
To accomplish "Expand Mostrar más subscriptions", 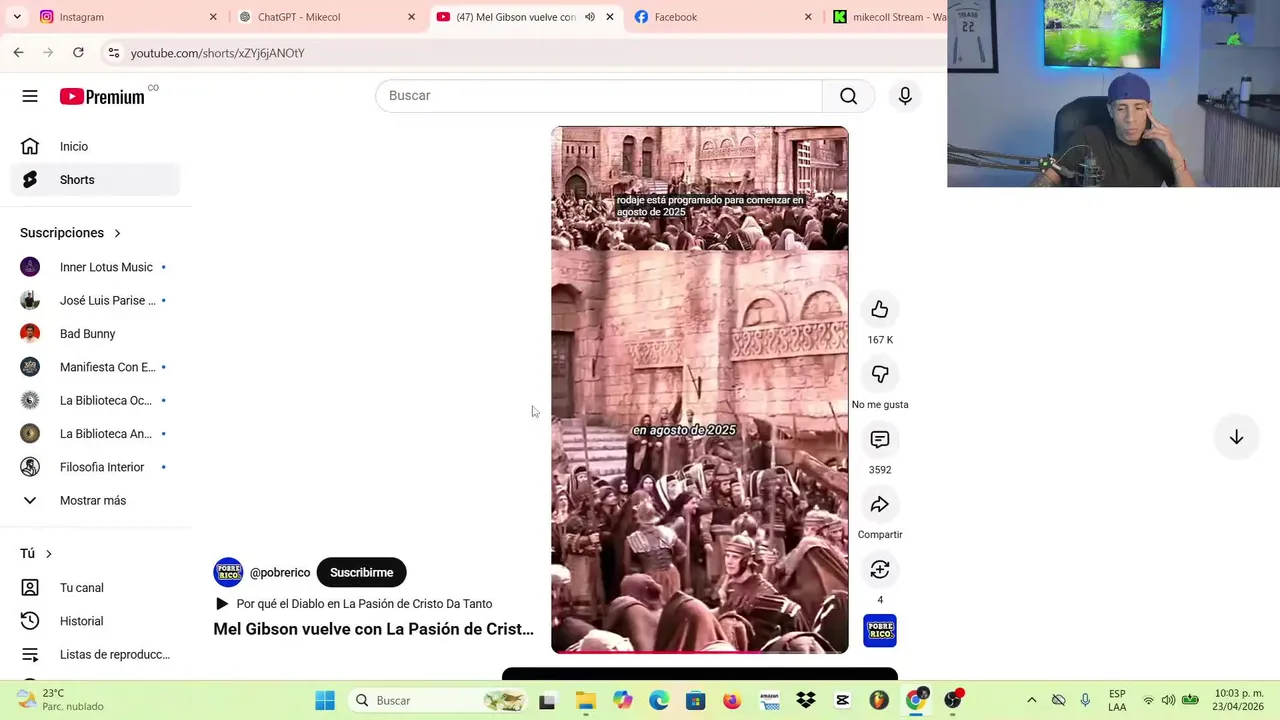I will [x=94, y=500].
